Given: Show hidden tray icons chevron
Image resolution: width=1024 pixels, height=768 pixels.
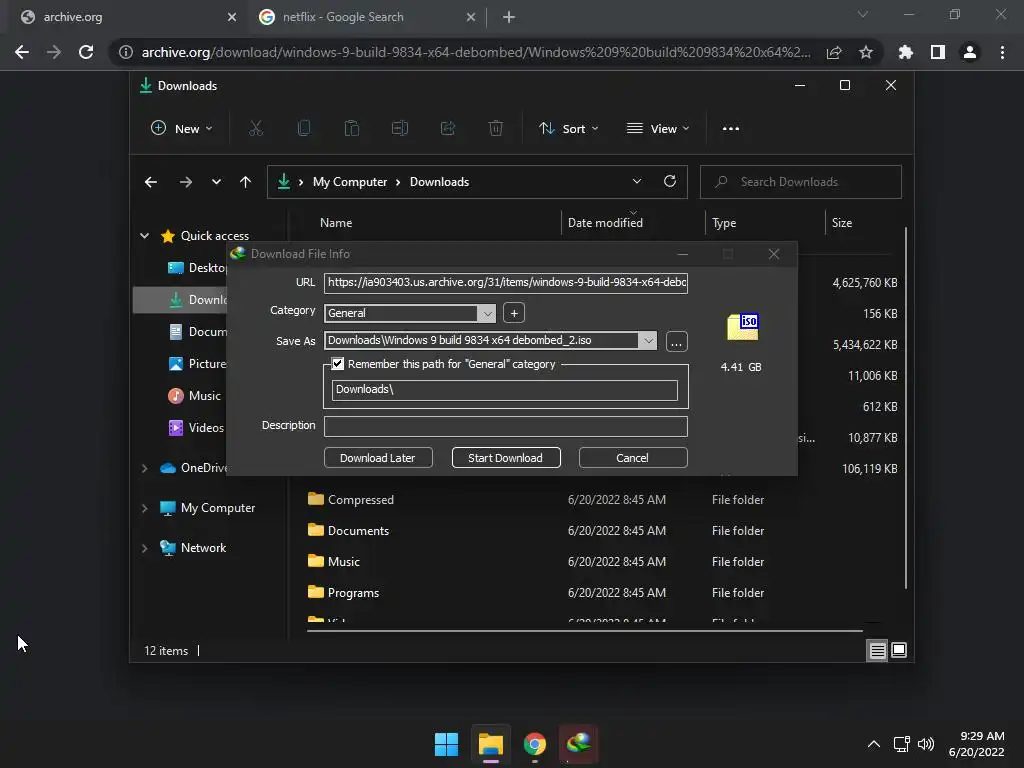Looking at the screenshot, I should click(874, 744).
